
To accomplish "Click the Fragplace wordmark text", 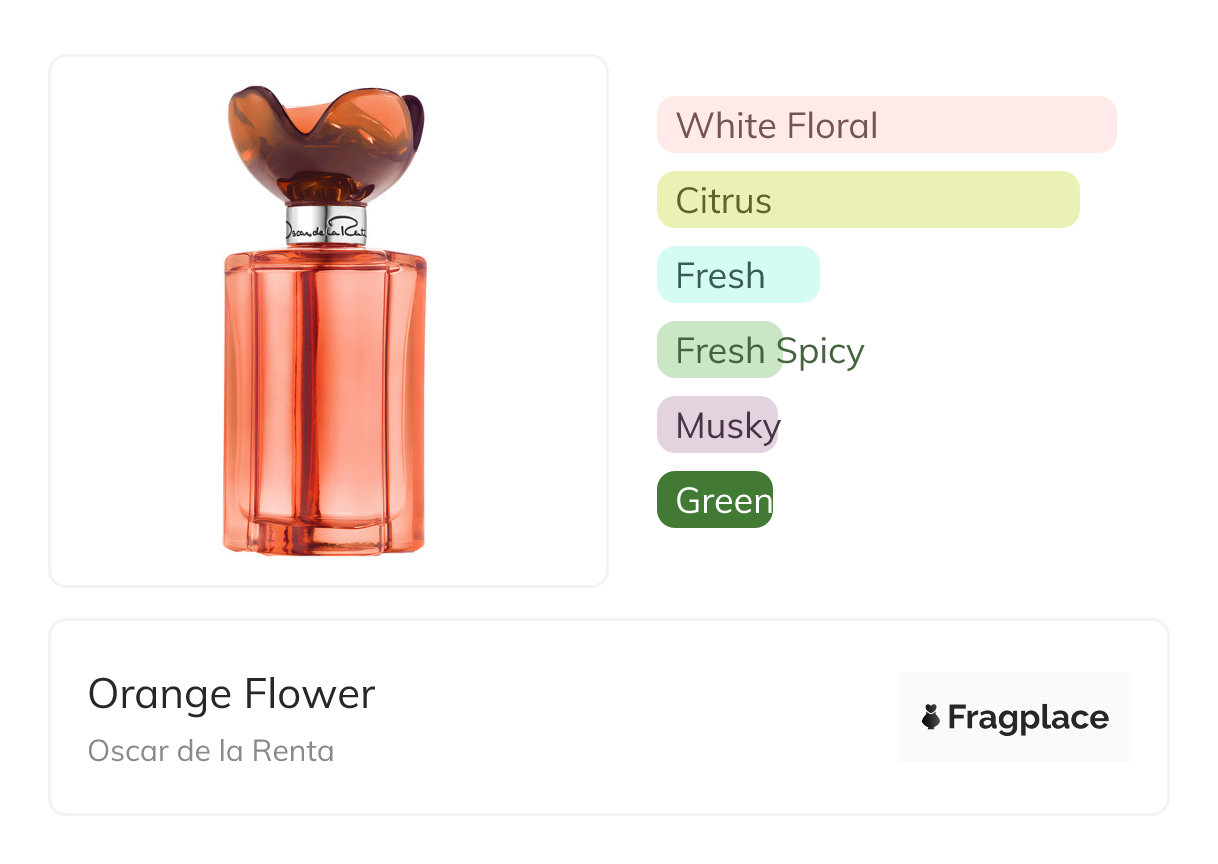I will coord(1028,717).
